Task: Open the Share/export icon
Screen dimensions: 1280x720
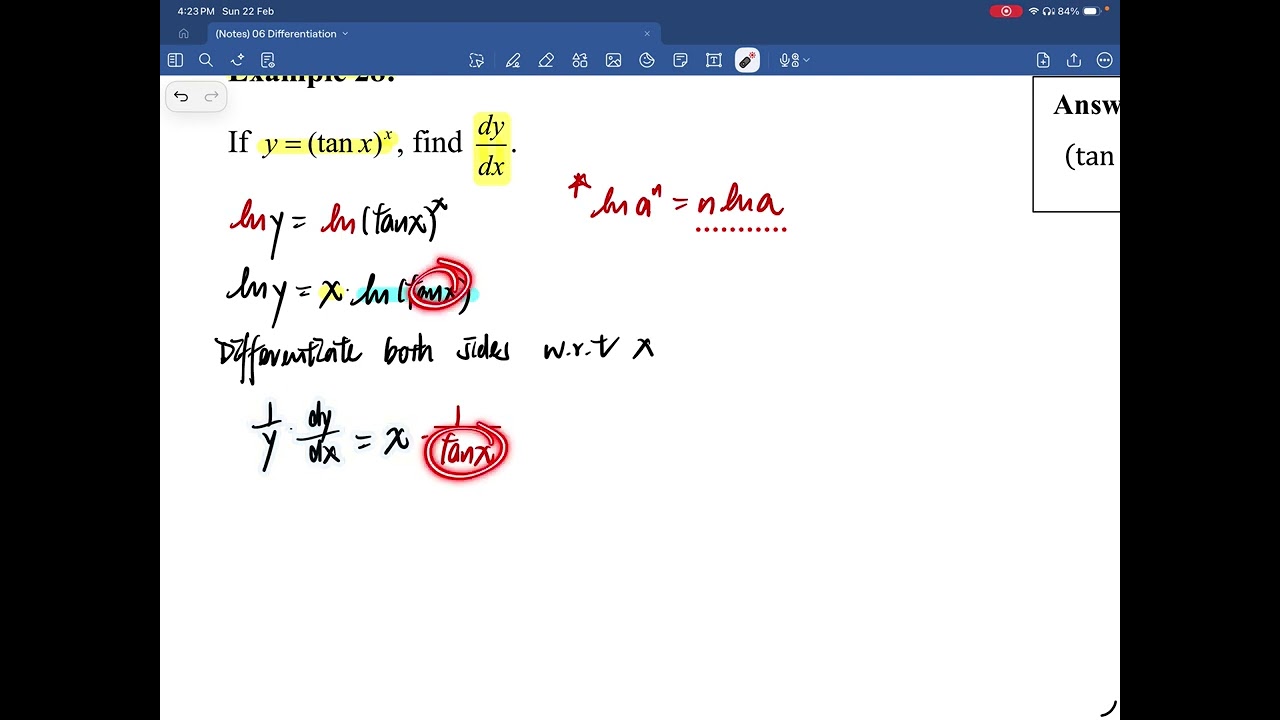Action: pyautogui.click(x=1074, y=60)
